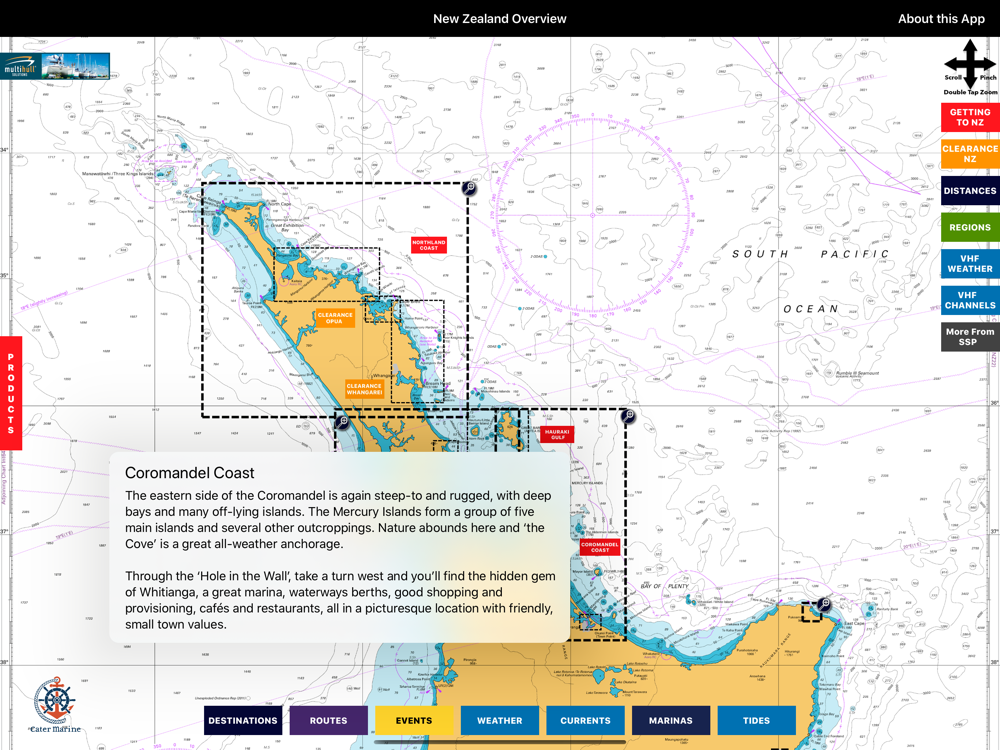Image resolution: width=1000 pixels, height=750 pixels.
Task: Tap the magnifier icon on Northland Coast box
Action: 469,188
